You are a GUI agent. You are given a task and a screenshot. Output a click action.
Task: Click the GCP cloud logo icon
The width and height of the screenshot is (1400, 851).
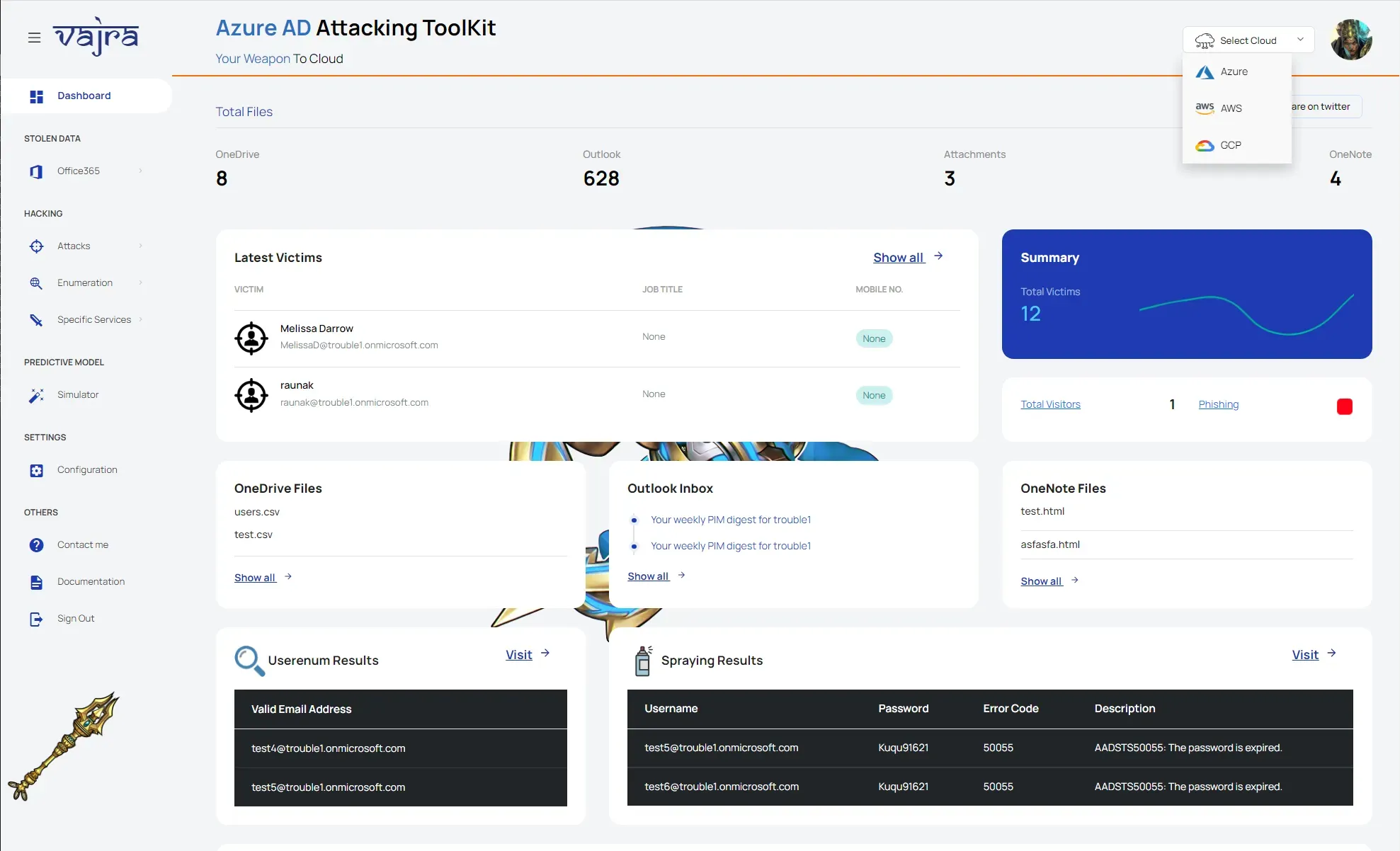click(x=1205, y=145)
